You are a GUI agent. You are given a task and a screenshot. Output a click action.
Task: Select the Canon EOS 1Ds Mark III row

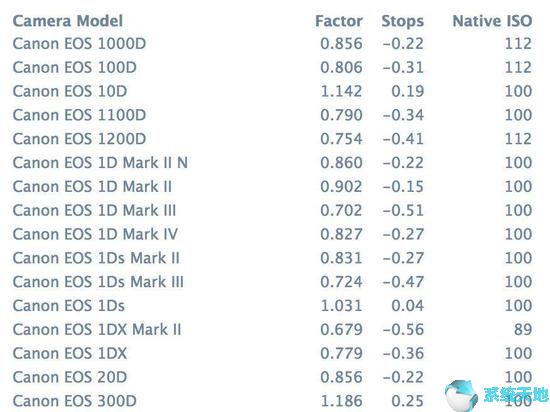272,282
